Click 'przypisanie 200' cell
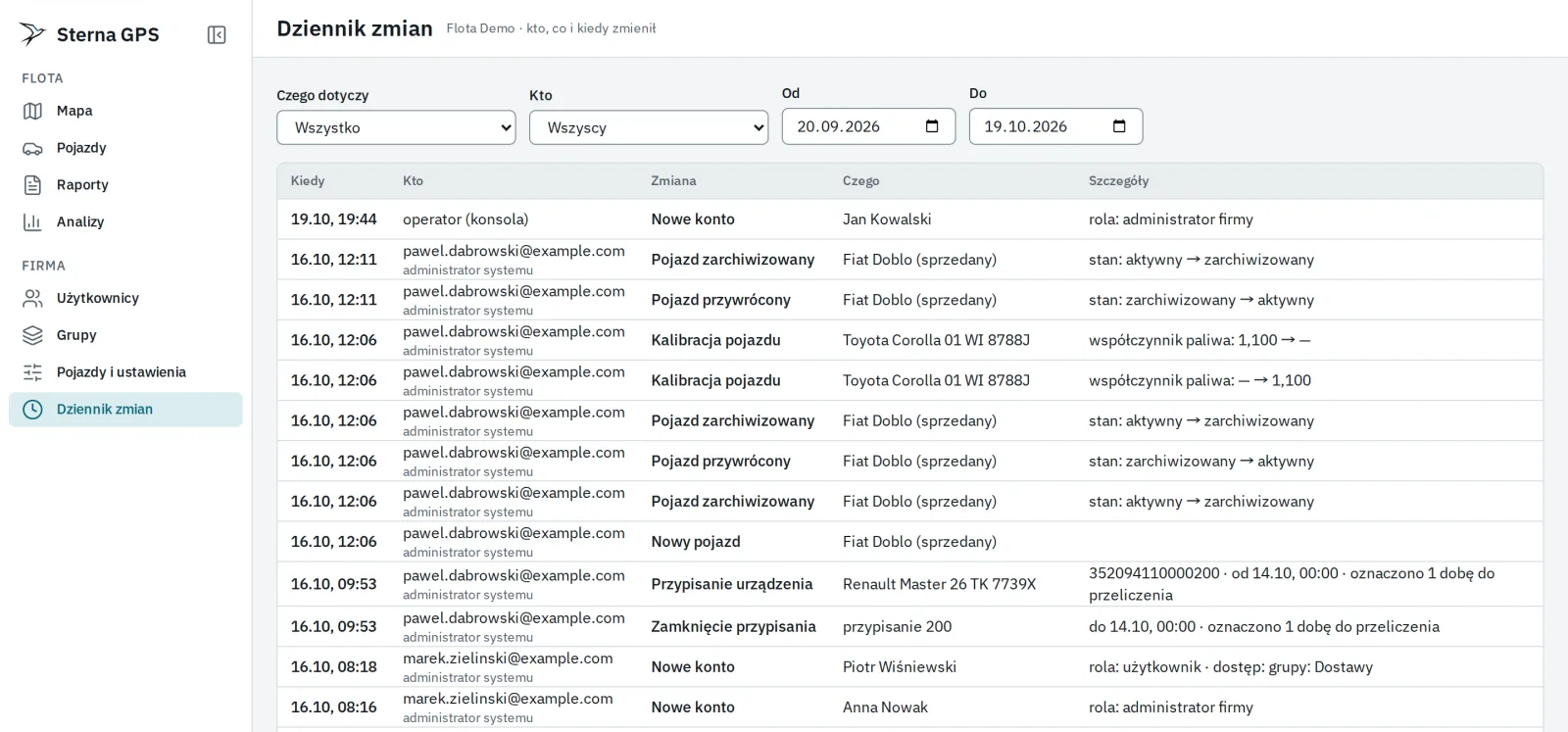The image size is (1568, 732). [x=897, y=627]
